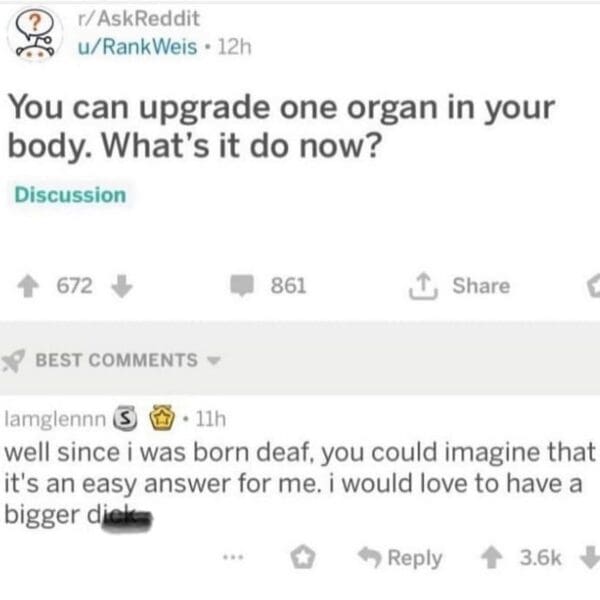Downvote the AskReddit post
The height and width of the screenshot is (600, 600).
pos(122,287)
